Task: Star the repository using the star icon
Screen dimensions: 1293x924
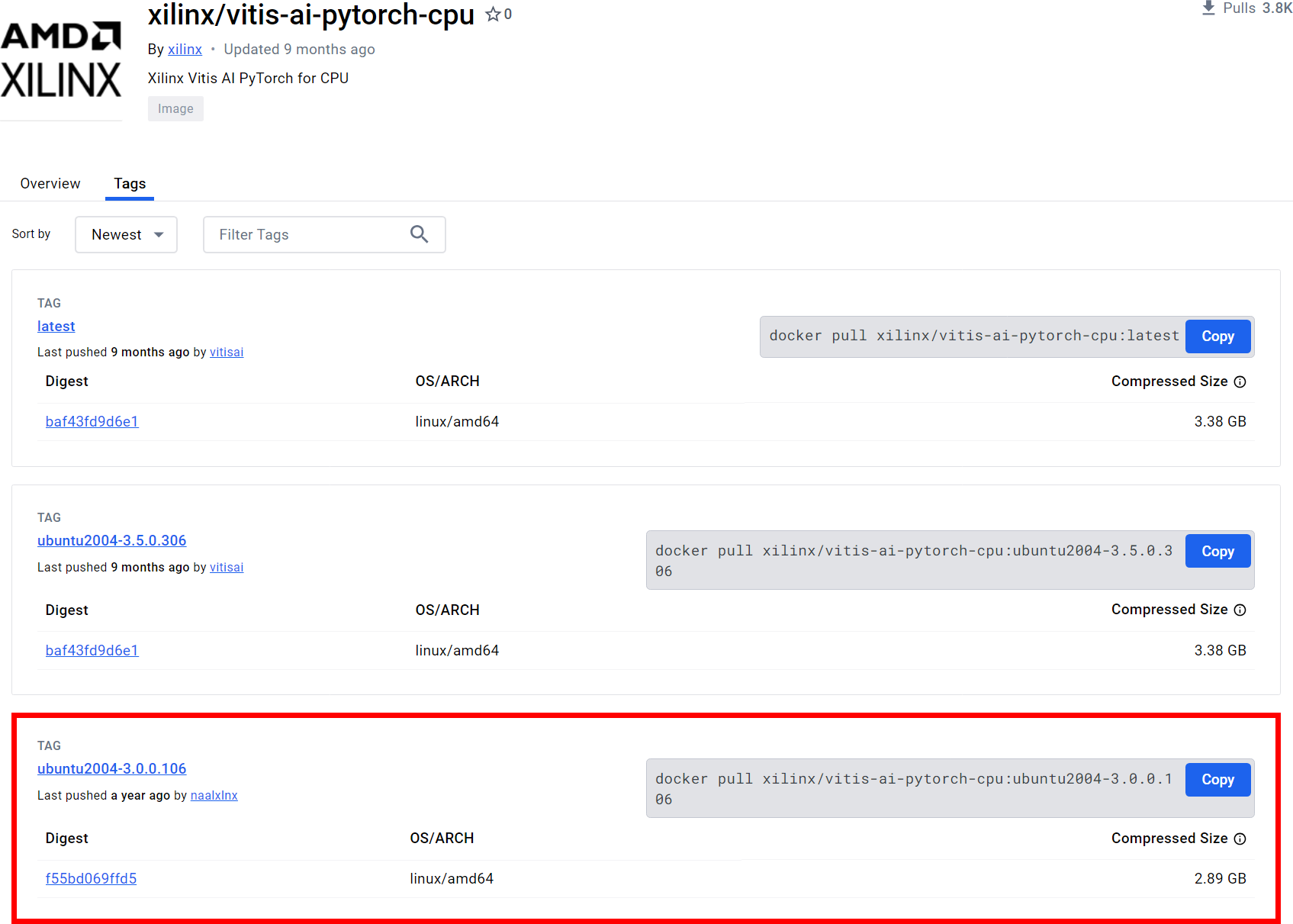Action: (x=494, y=14)
